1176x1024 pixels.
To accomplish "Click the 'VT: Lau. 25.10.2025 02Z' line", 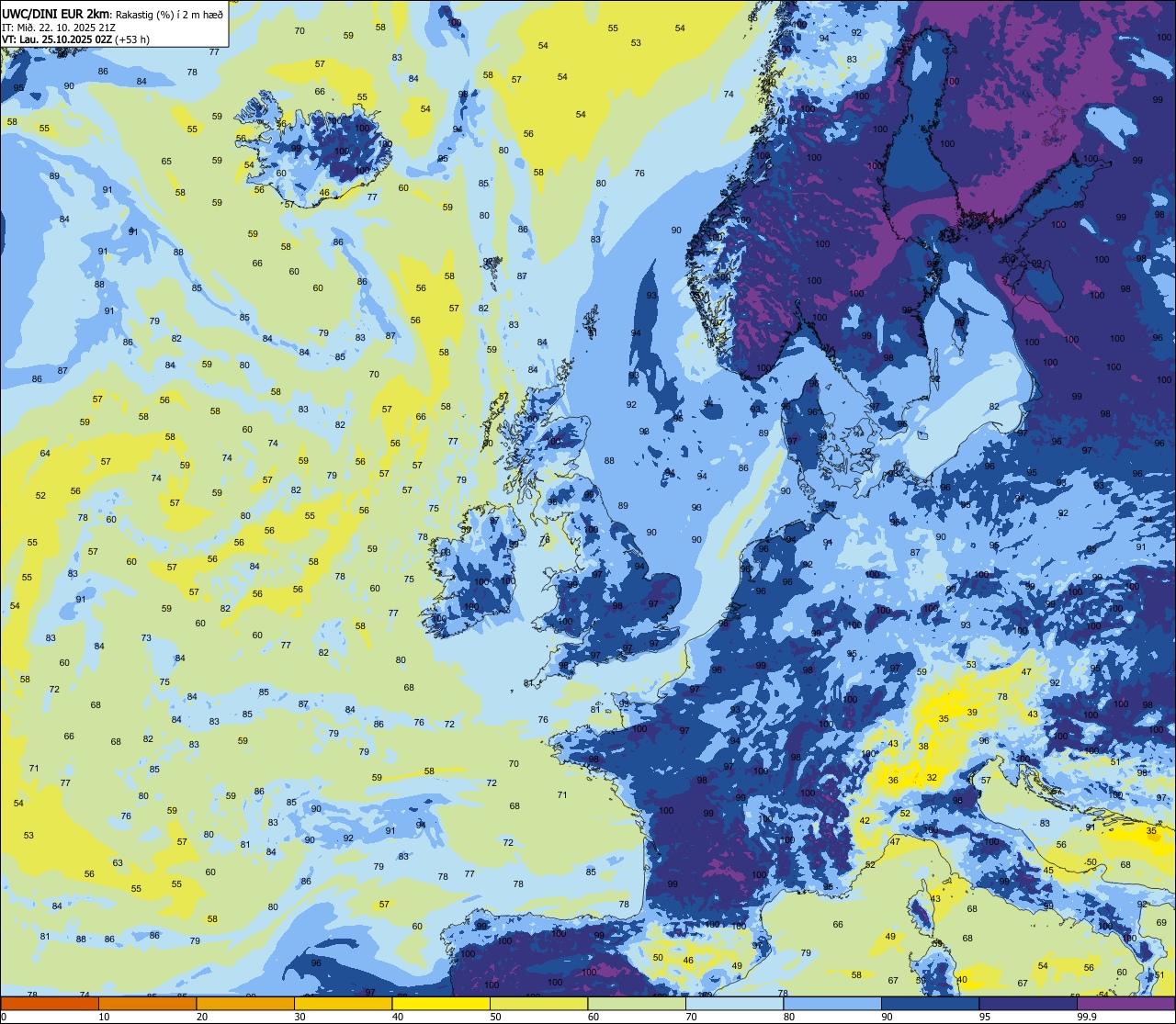I will click(x=59, y=39).
